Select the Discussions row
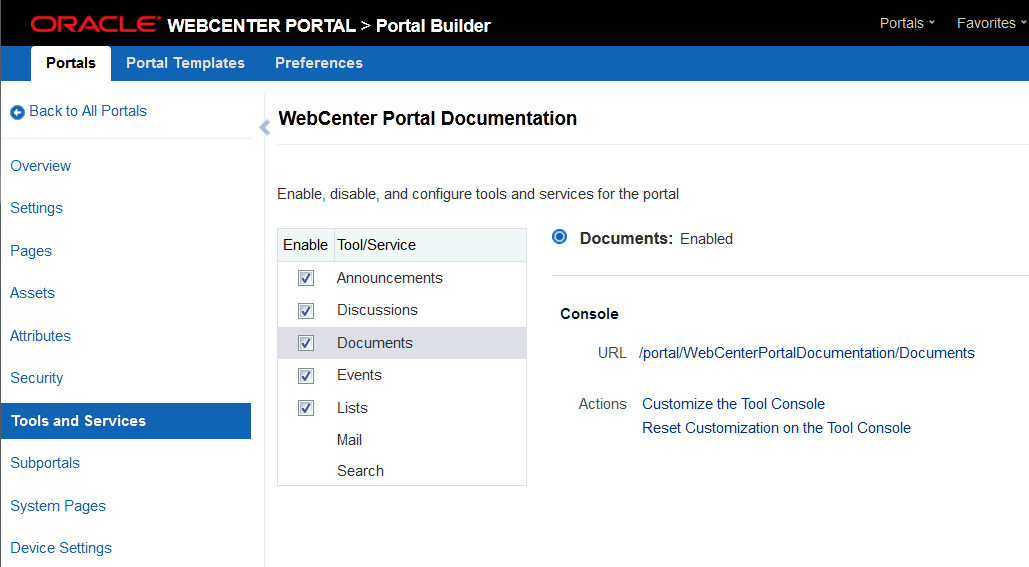 (x=402, y=310)
